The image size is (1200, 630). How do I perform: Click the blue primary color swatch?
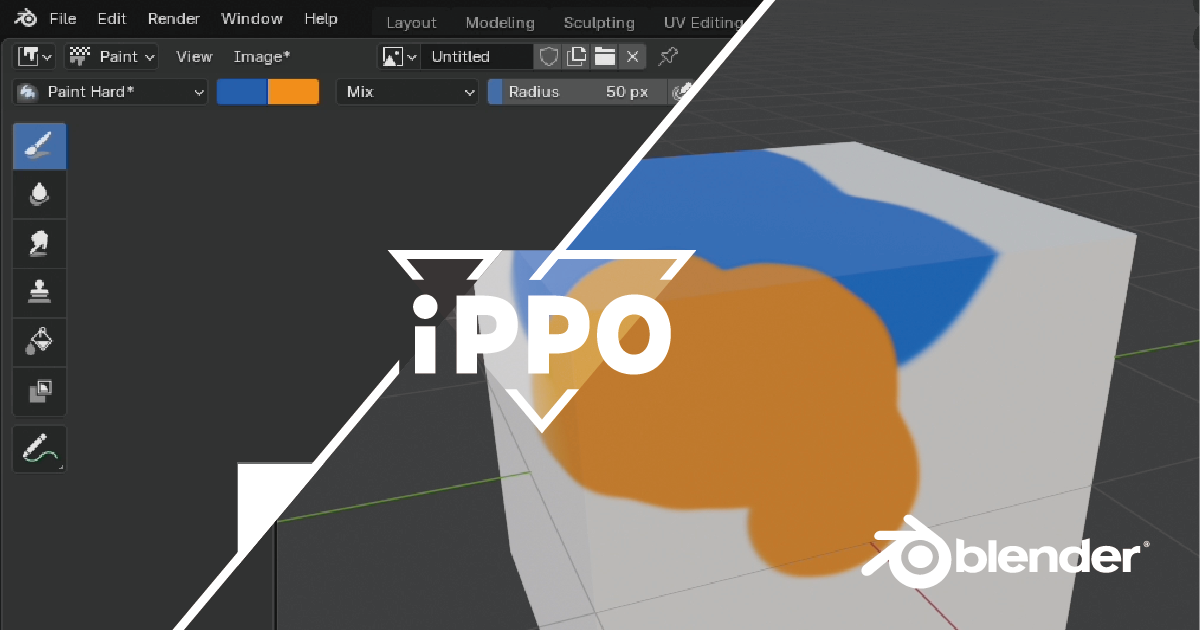tap(242, 92)
